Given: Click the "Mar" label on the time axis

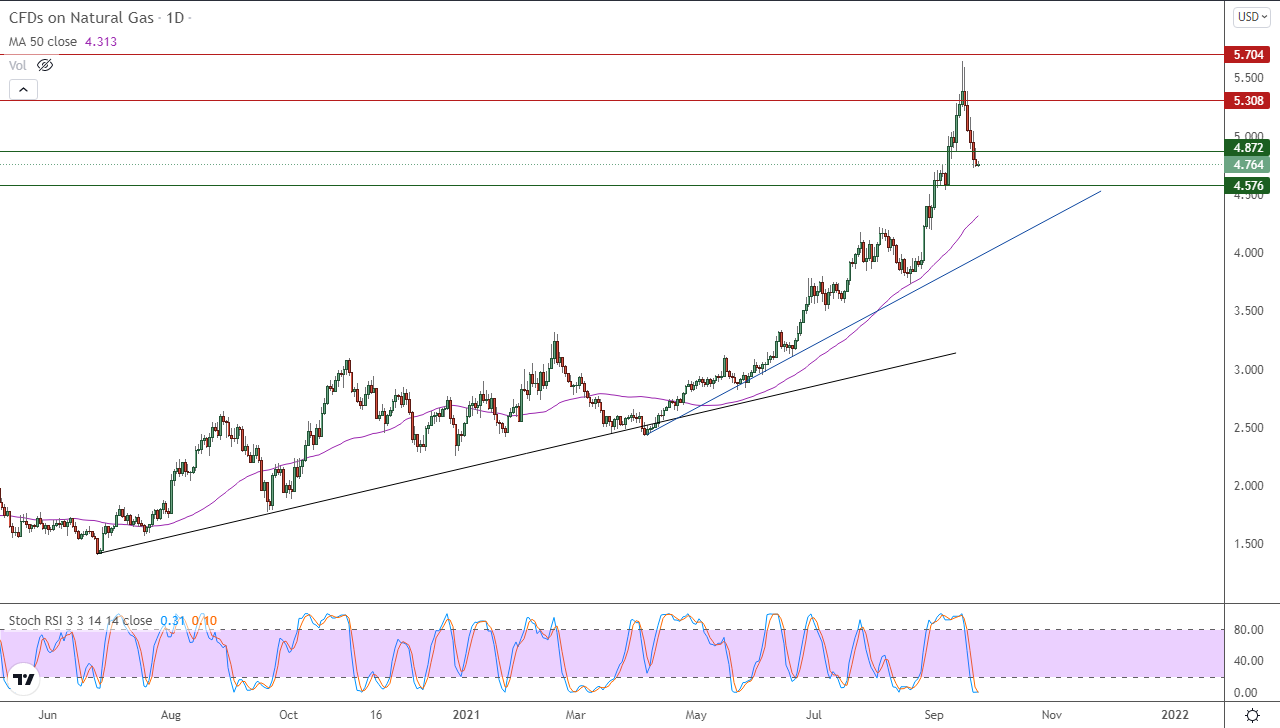Looking at the screenshot, I should tap(576, 715).
